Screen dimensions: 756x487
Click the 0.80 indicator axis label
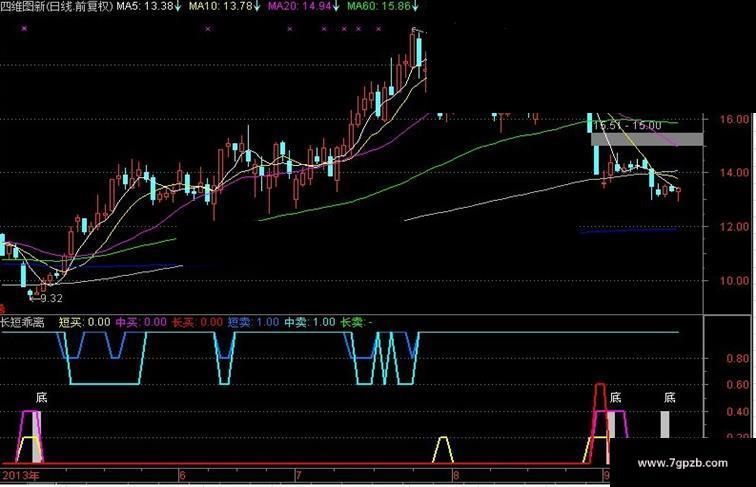click(738, 359)
